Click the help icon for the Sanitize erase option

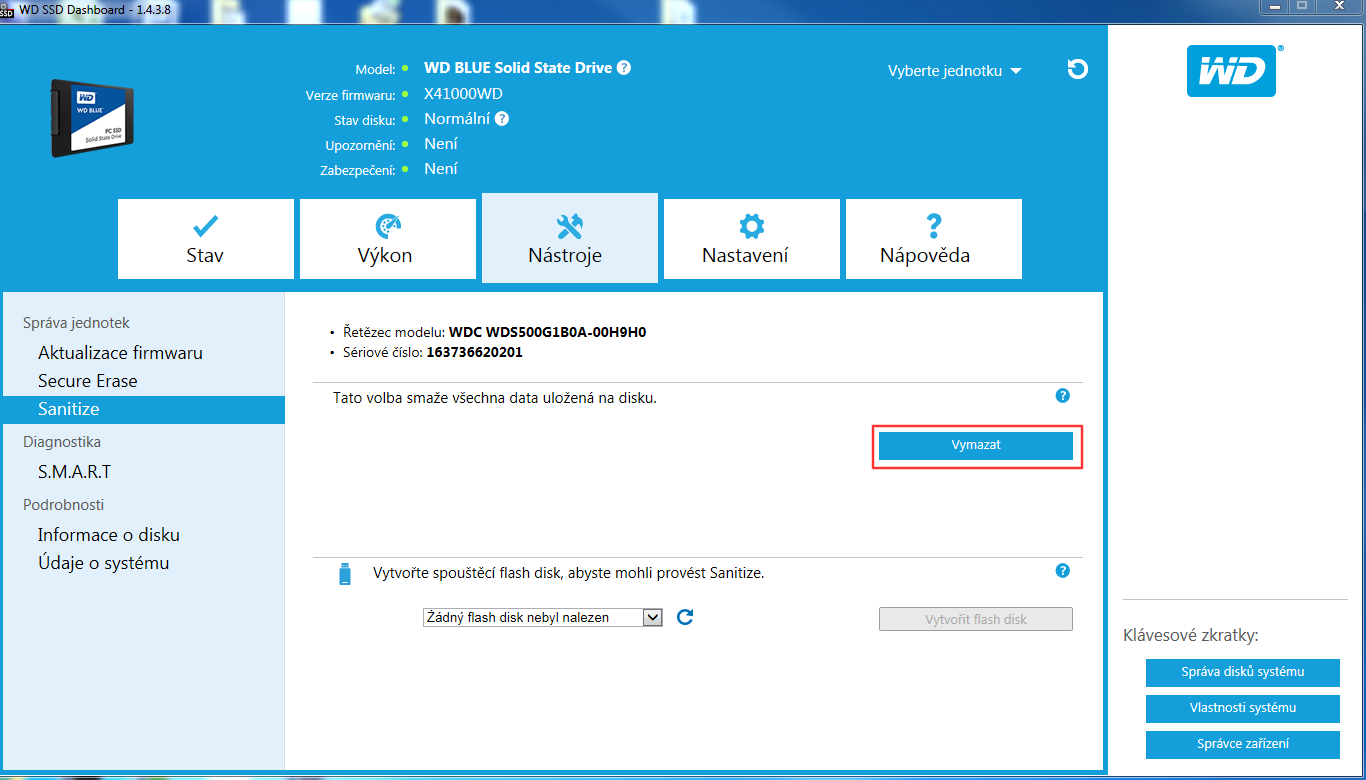(x=1063, y=396)
